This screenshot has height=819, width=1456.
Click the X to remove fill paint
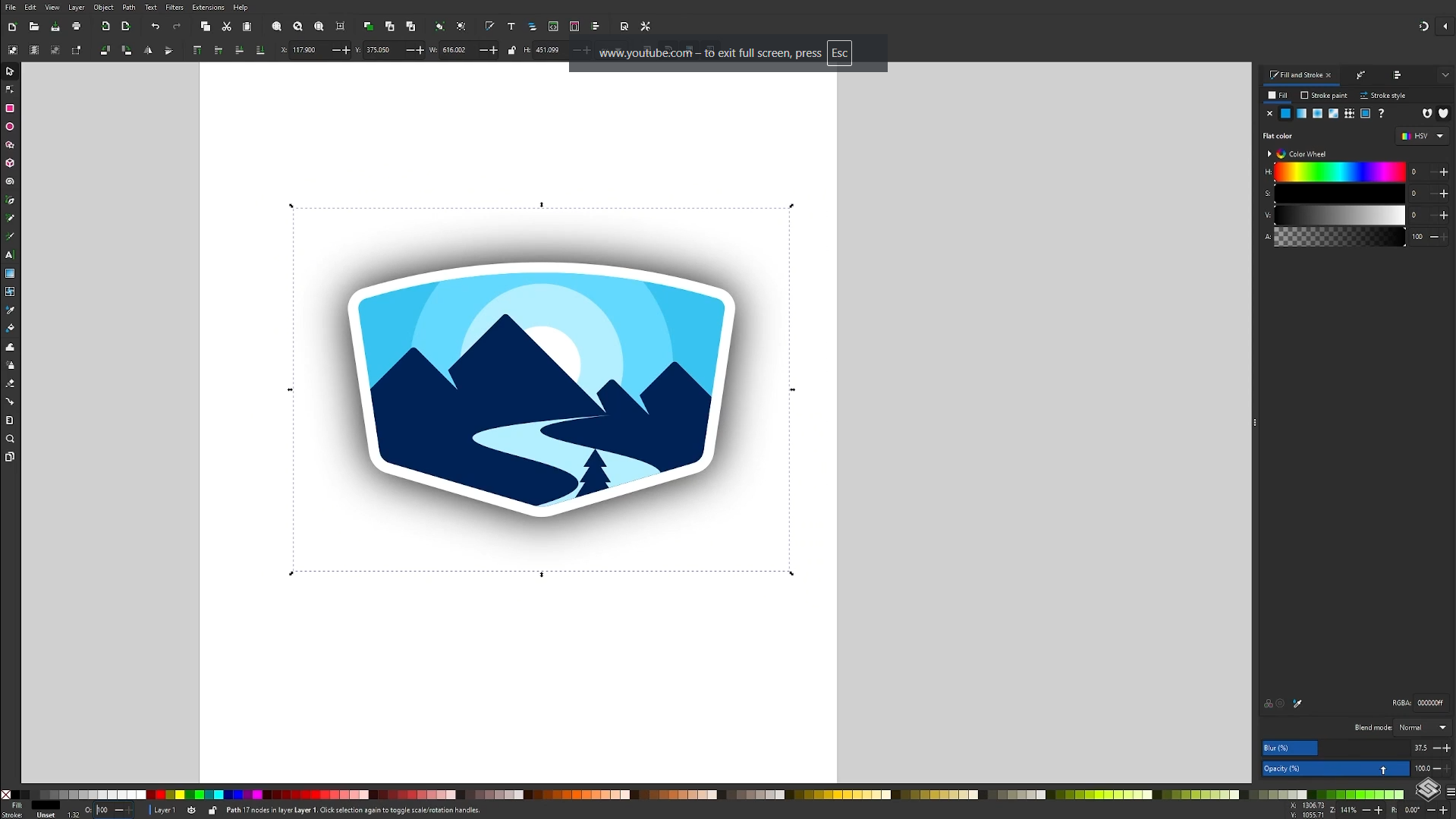pos(1270,113)
